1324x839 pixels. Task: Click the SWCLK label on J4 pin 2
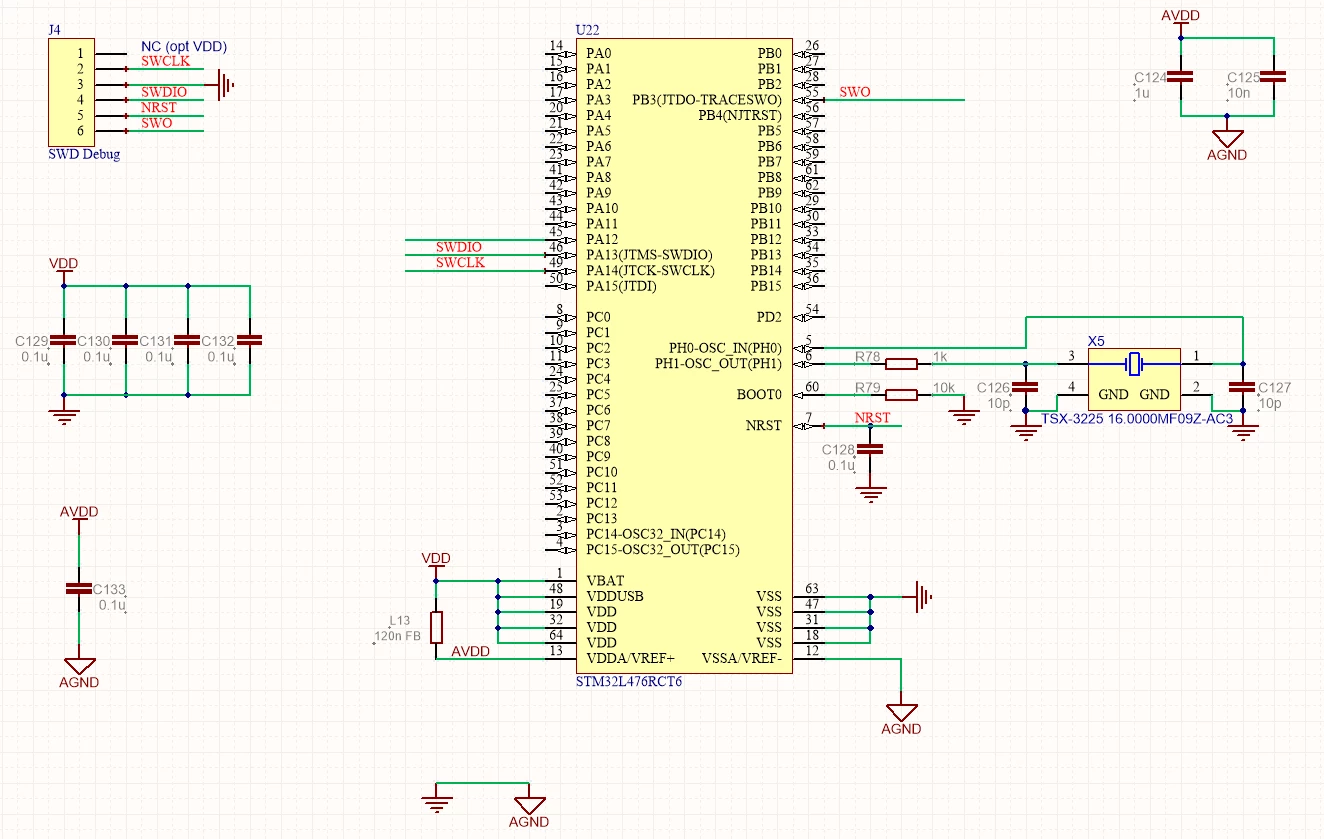click(166, 61)
